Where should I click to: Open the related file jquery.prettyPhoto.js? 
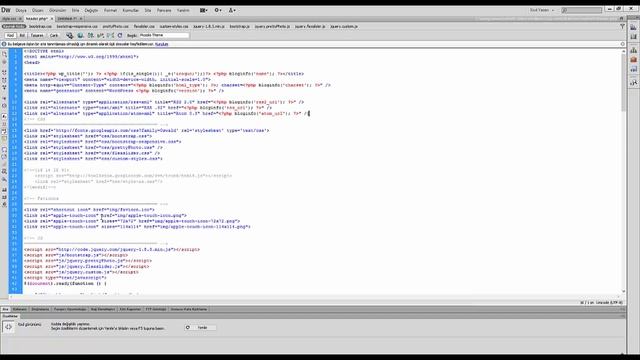point(272,27)
